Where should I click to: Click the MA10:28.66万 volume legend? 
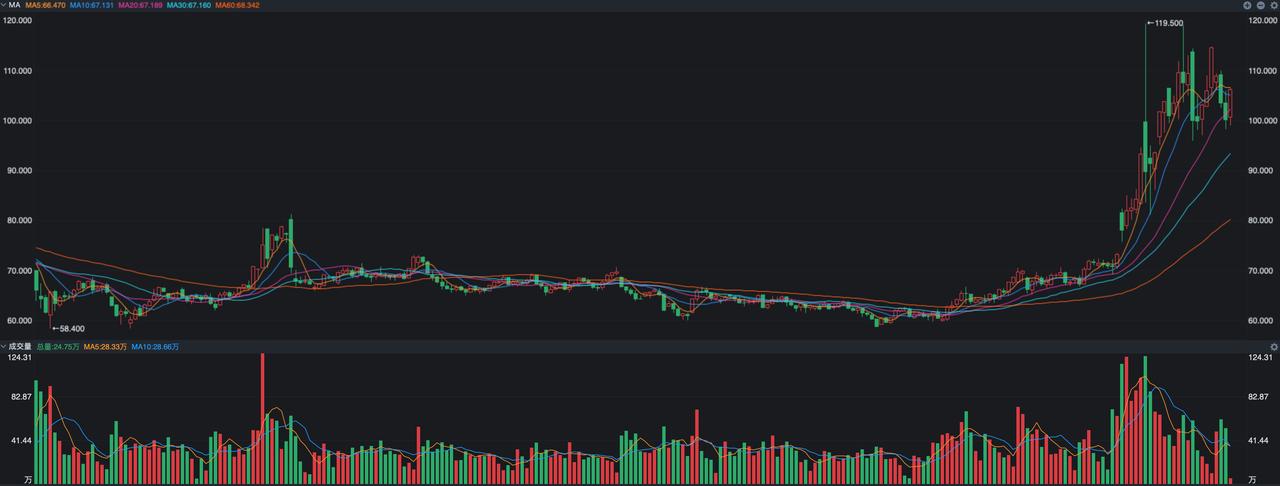pos(156,346)
